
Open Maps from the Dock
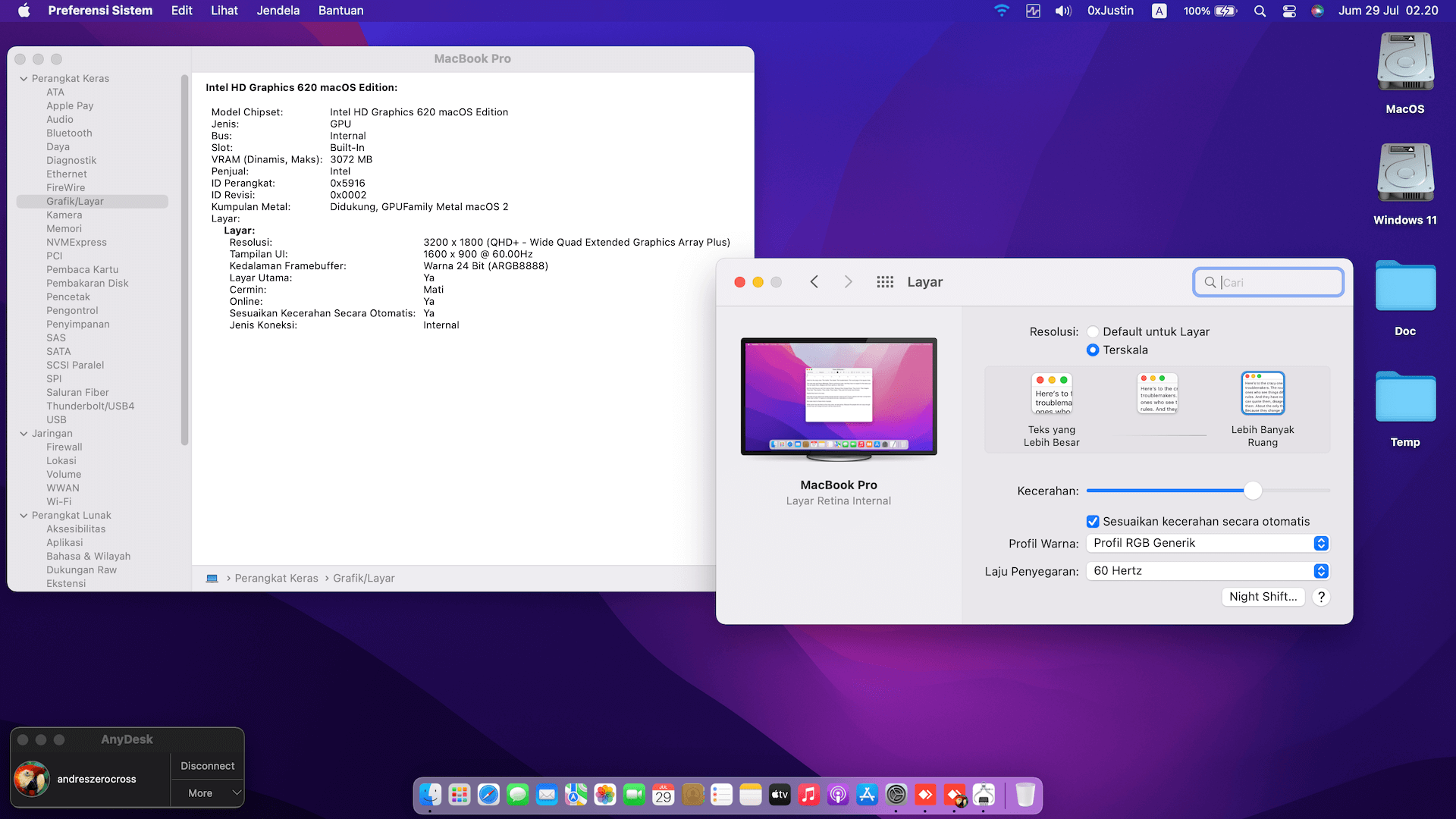point(576,795)
